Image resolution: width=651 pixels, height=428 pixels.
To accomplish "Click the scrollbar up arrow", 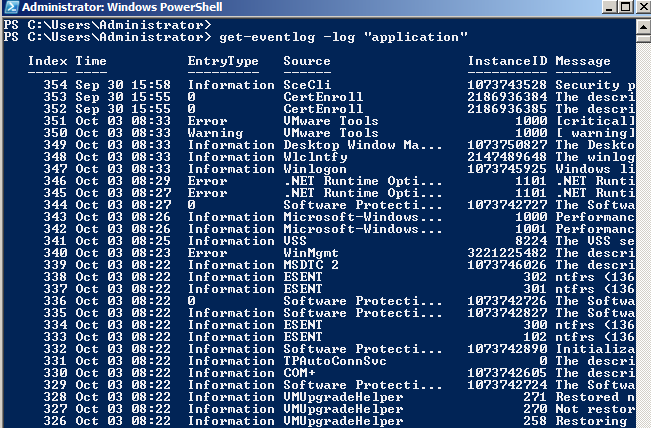I will pos(643,27).
